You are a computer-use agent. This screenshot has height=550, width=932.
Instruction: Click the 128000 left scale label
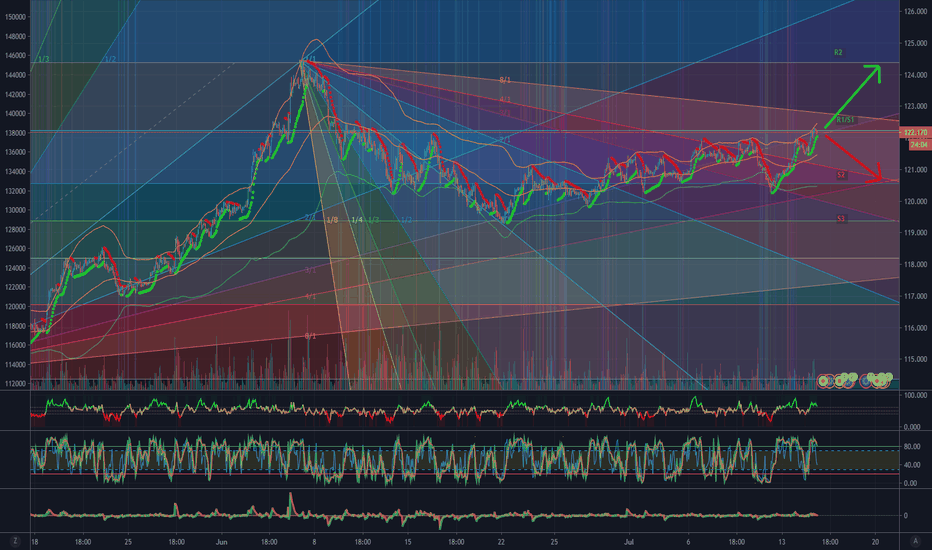tap(15, 229)
